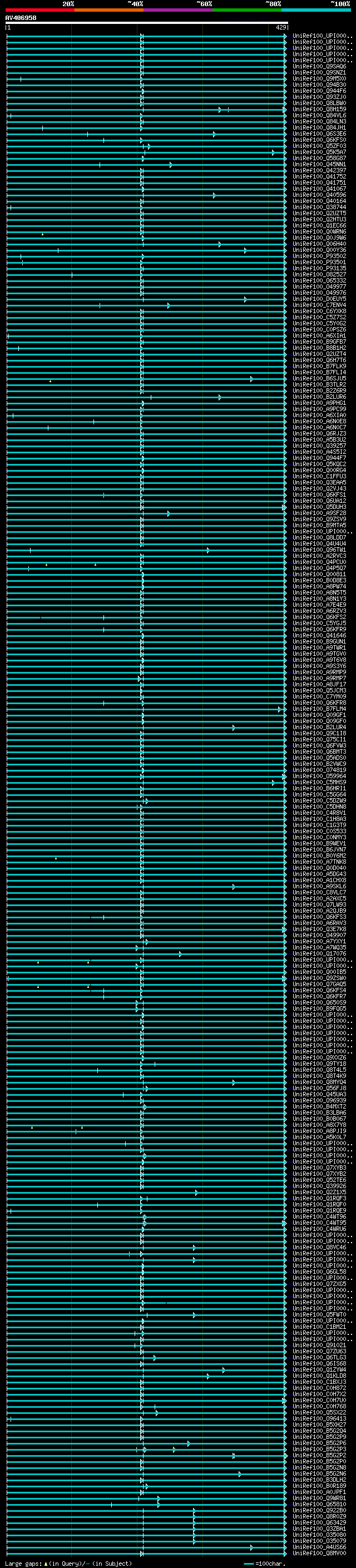Open hit UniRef100_Q38744

[x=319, y=207]
